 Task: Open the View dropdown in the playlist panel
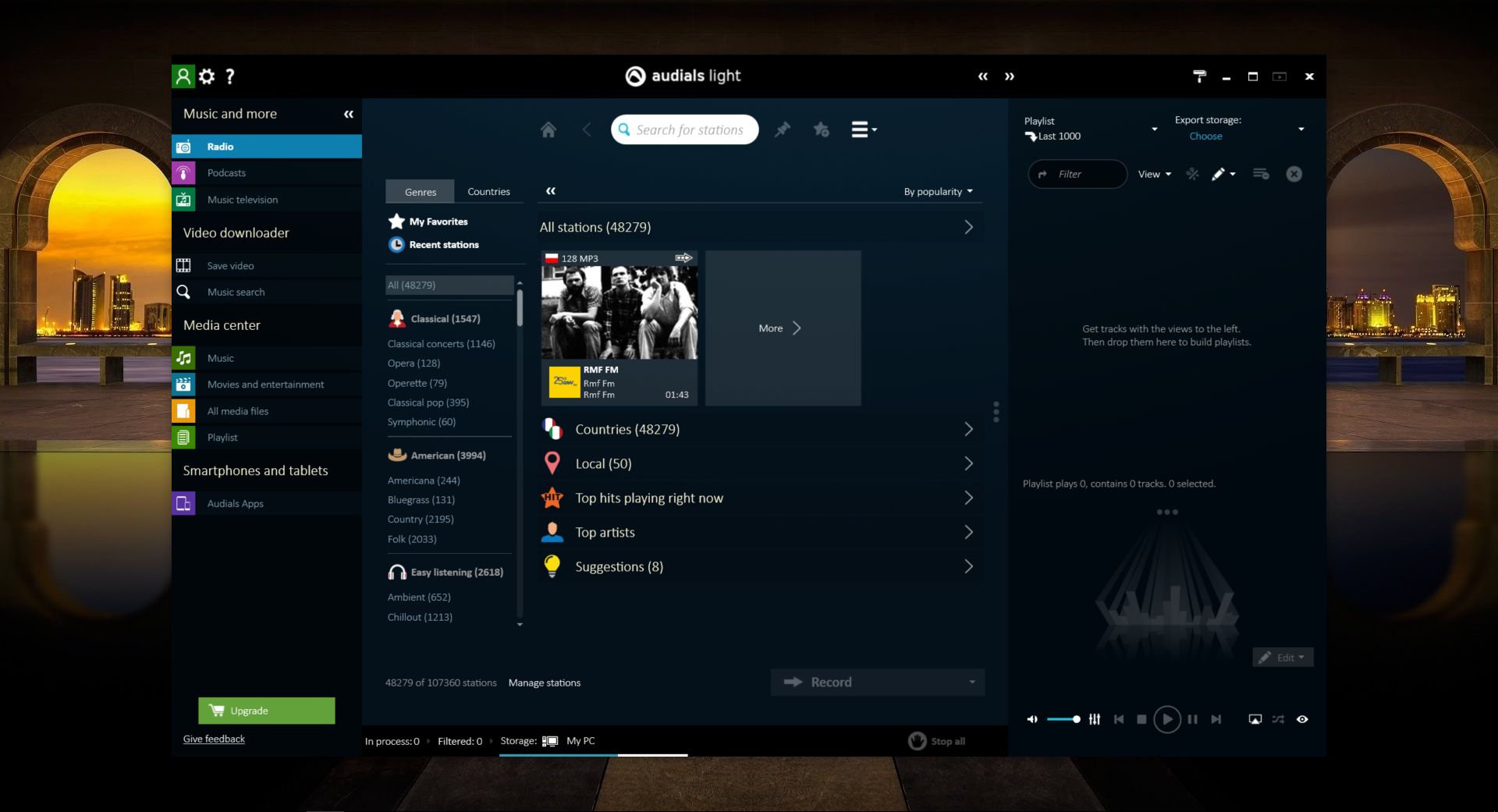pos(1154,174)
